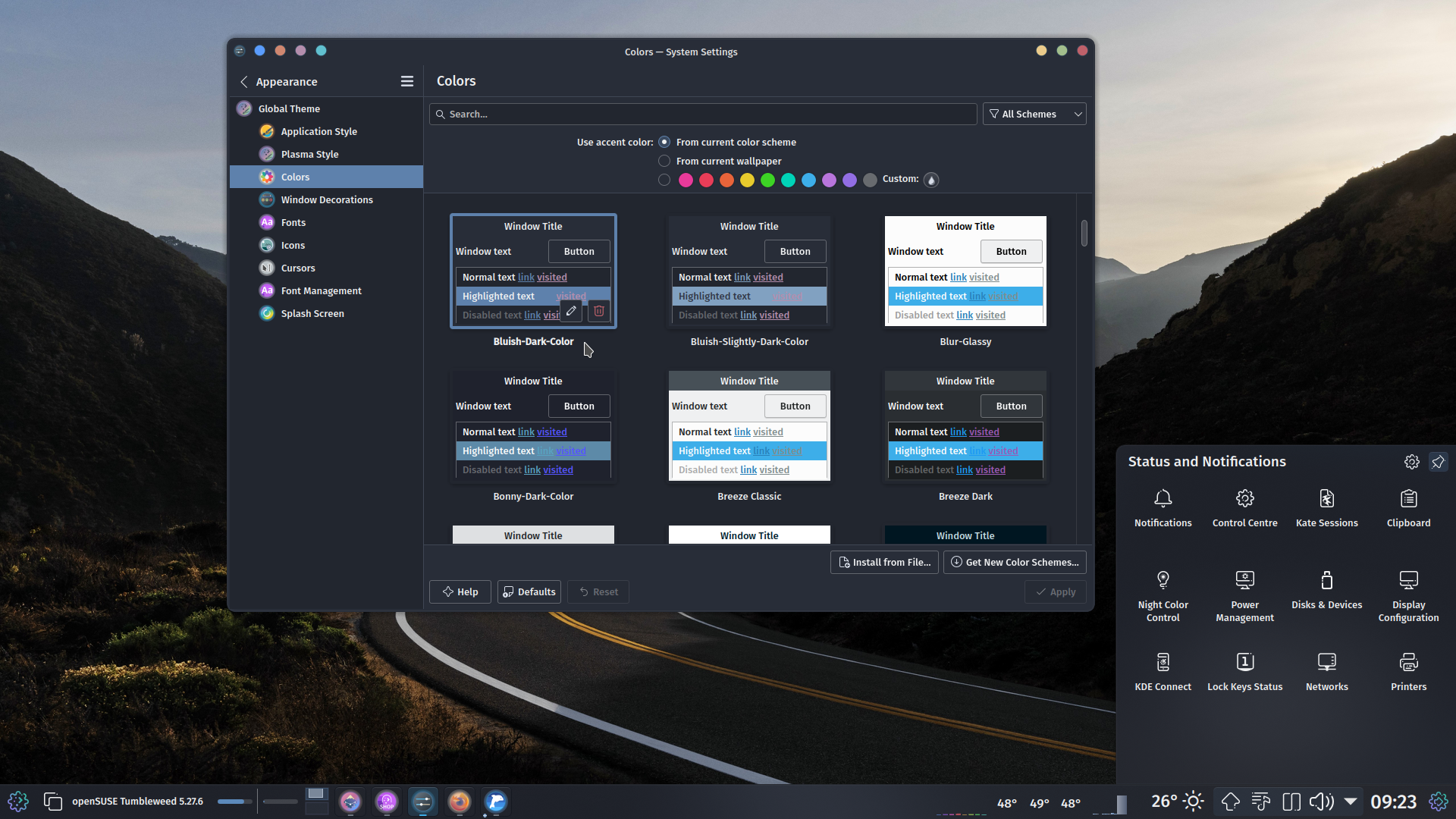This screenshot has height=819, width=1456.
Task: Expand the All Schemes filter dropdown
Action: point(1034,114)
